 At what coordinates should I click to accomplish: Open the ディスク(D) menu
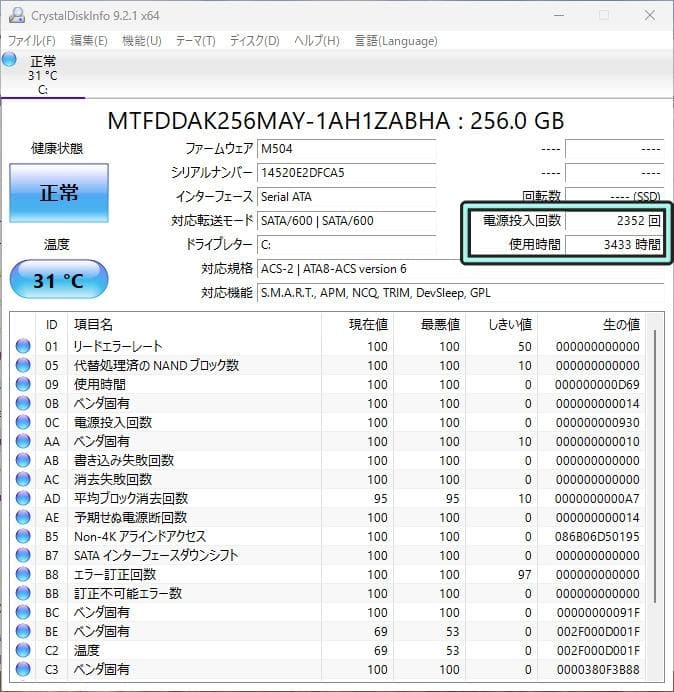coord(255,41)
